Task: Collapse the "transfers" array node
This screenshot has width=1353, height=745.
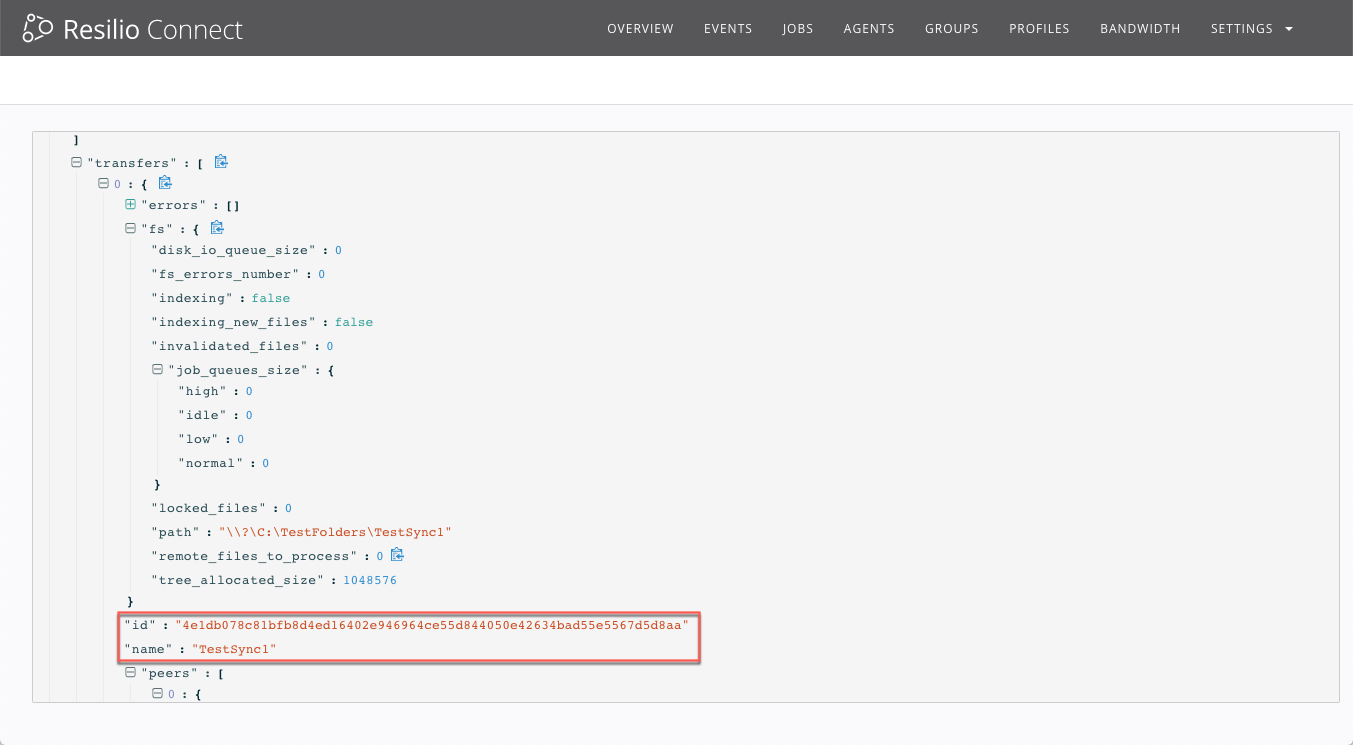Action: pos(77,162)
